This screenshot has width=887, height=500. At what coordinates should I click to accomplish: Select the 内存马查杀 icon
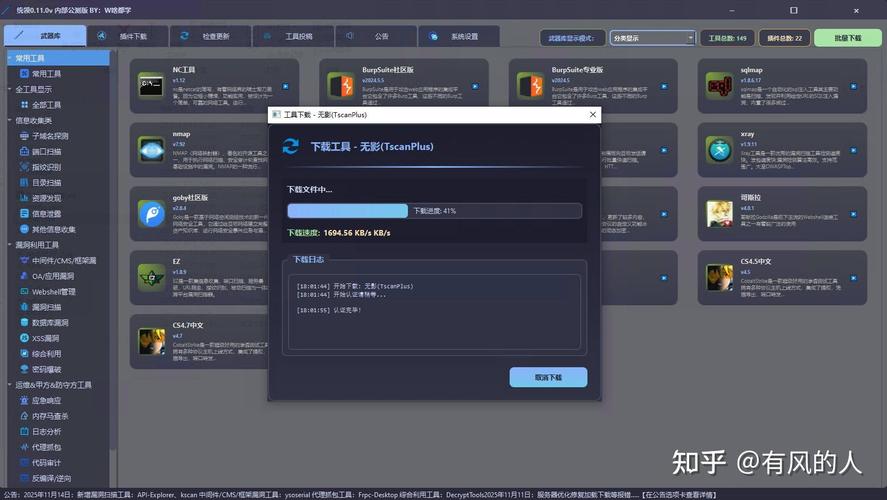(x=24, y=416)
